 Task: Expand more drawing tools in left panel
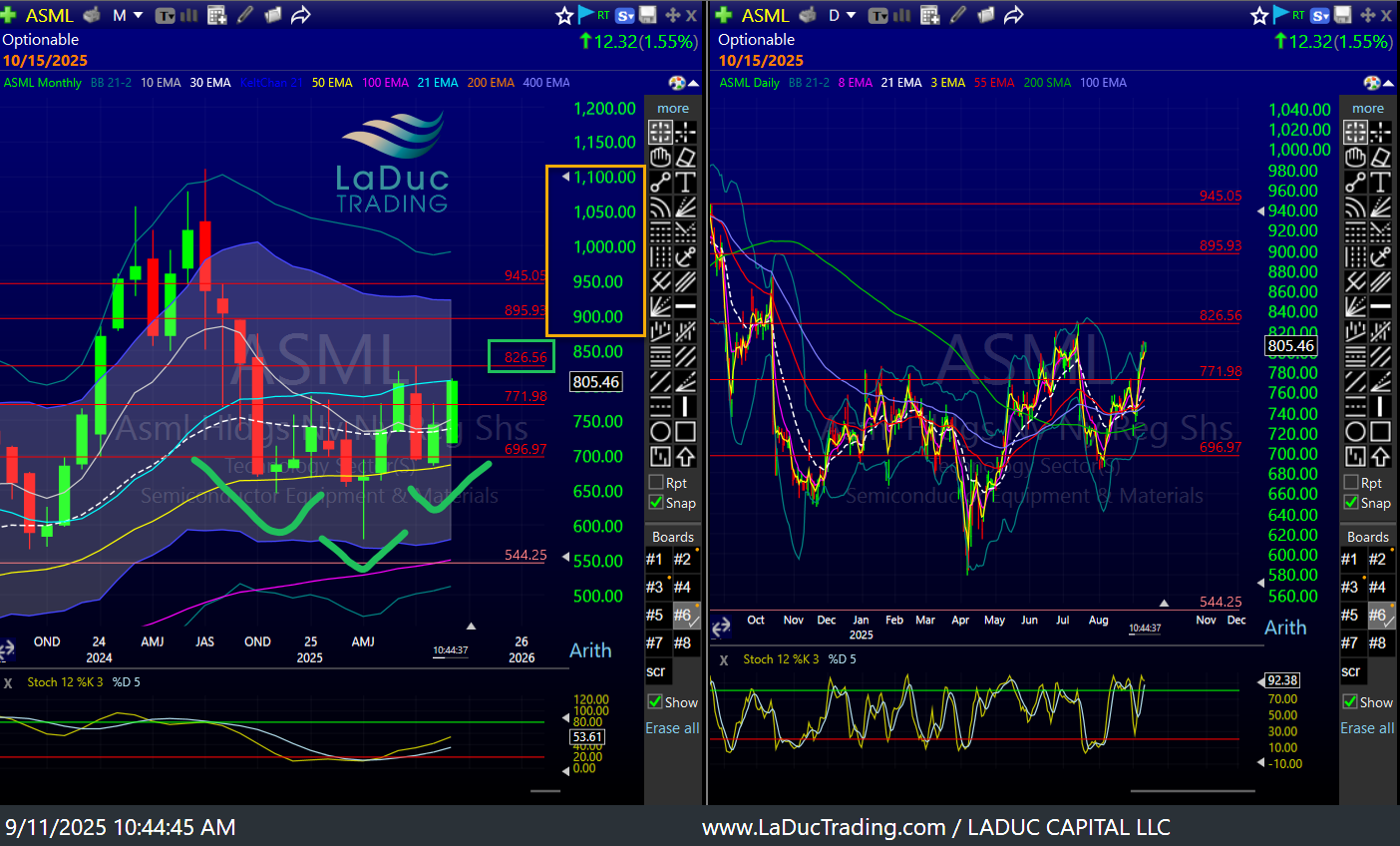[x=673, y=108]
